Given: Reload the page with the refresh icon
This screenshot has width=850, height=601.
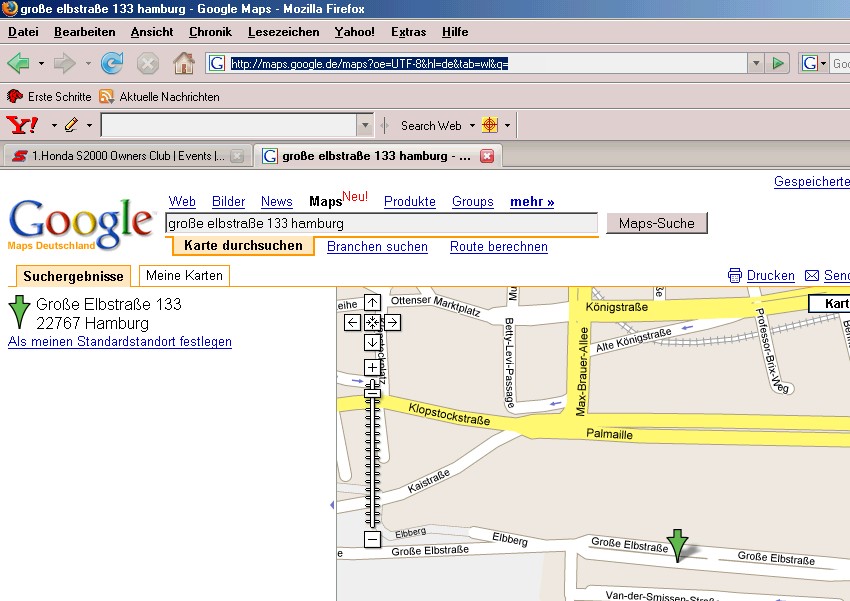Looking at the screenshot, I should tap(112, 64).
